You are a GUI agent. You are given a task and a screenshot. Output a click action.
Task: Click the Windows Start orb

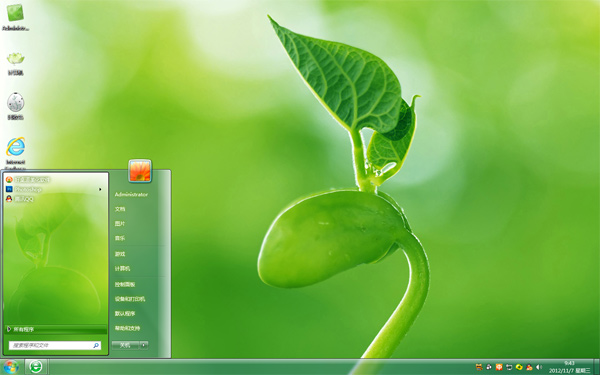pyautogui.click(x=11, y=367)
